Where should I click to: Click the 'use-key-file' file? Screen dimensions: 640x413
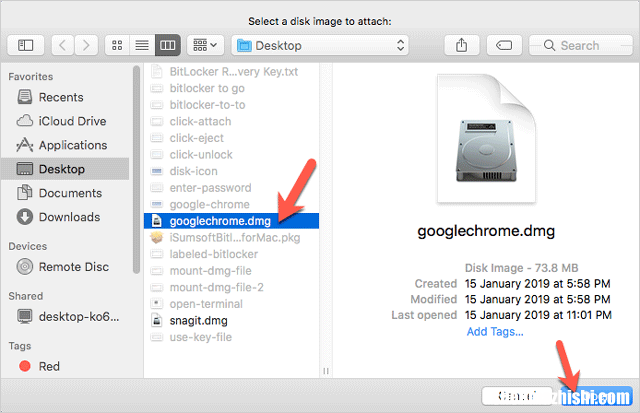(x=231, y=338)
